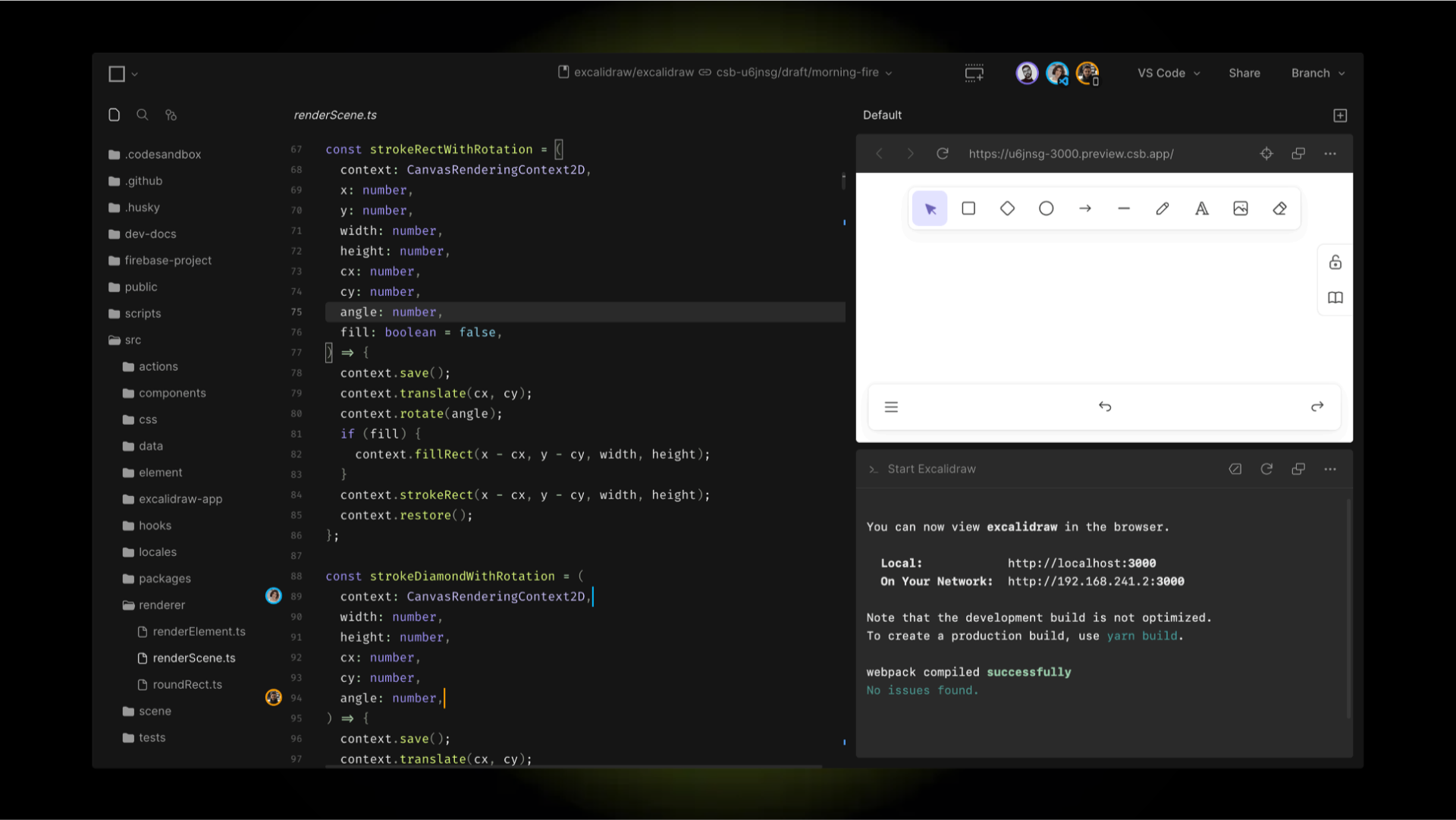Click the preview inspect crosshair icon
The width and height of the screenshot is (1456, 820).
click(x=1266, y=154)
